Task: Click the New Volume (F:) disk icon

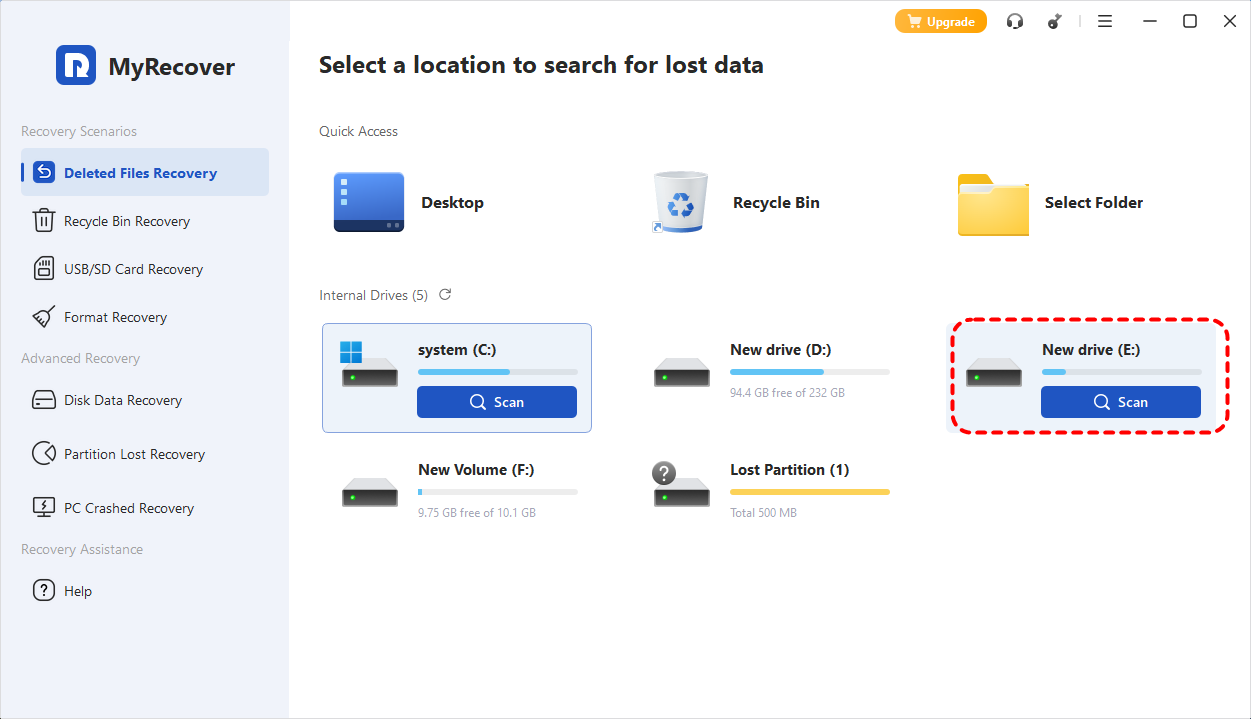Action: click(x=370, y=494)
